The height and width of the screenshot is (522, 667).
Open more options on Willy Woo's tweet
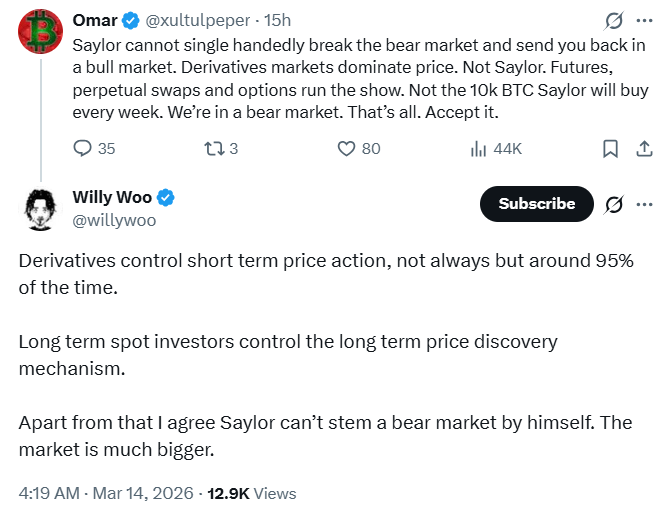[x=645, y=204]
